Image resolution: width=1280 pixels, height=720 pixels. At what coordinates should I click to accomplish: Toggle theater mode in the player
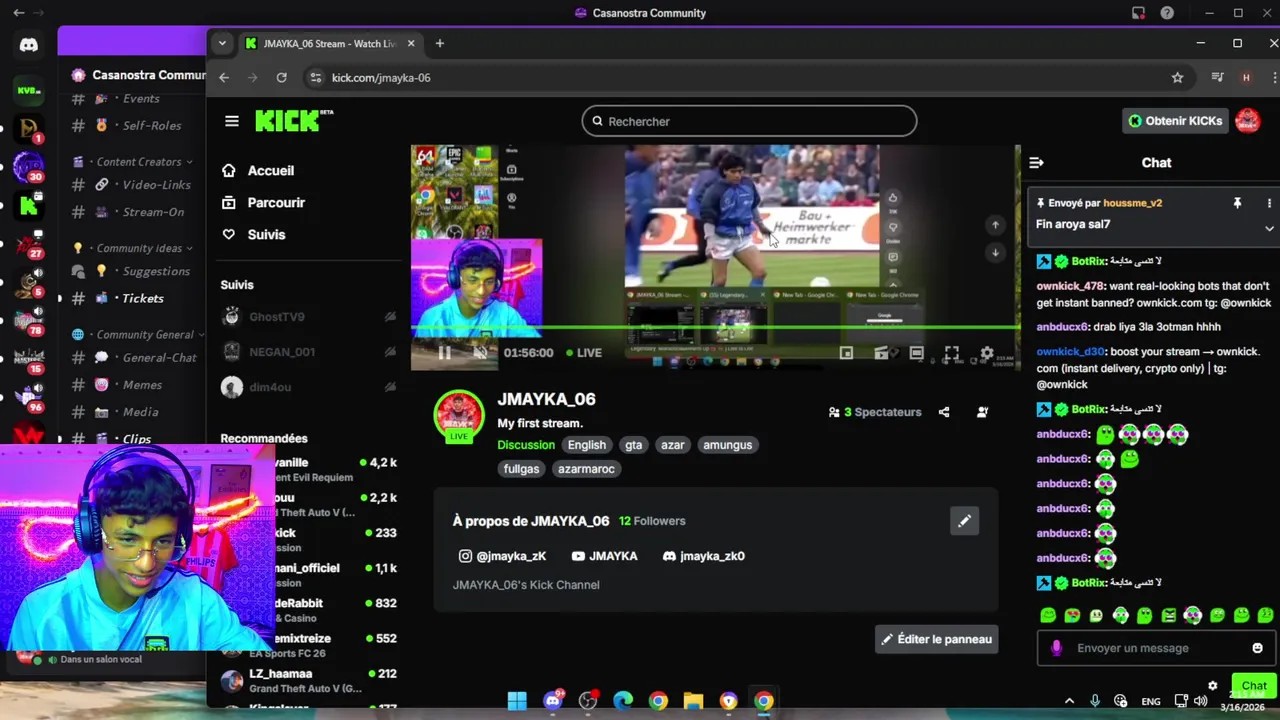pyautogui.click(x=916, y=353)
